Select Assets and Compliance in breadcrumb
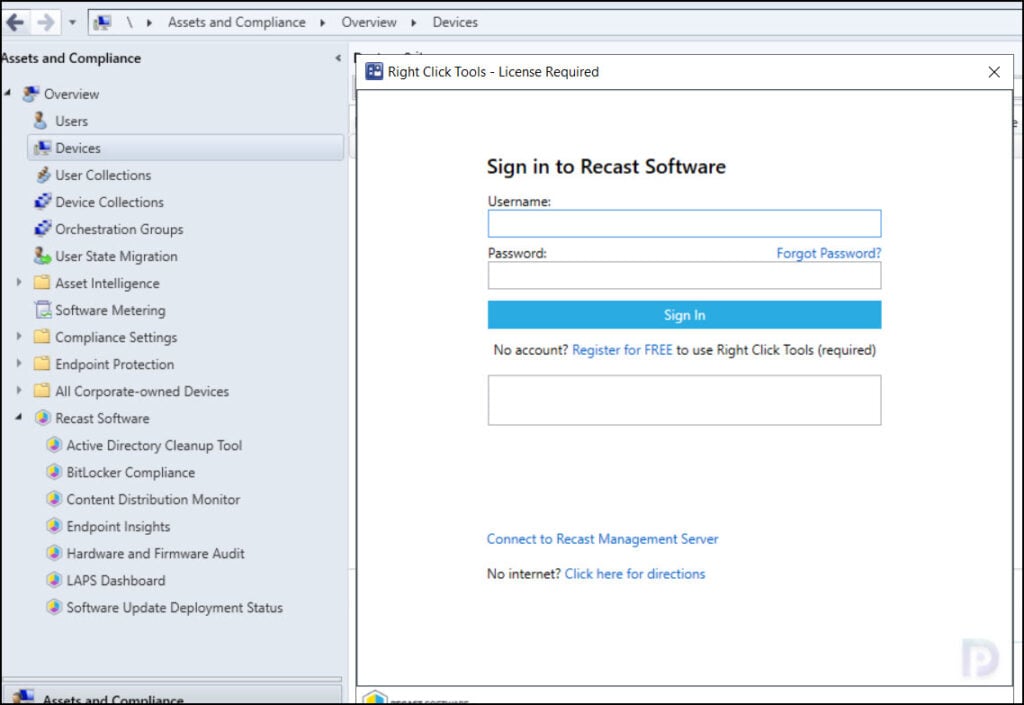This screenshot has height=705, width=1024. (236, 22)
